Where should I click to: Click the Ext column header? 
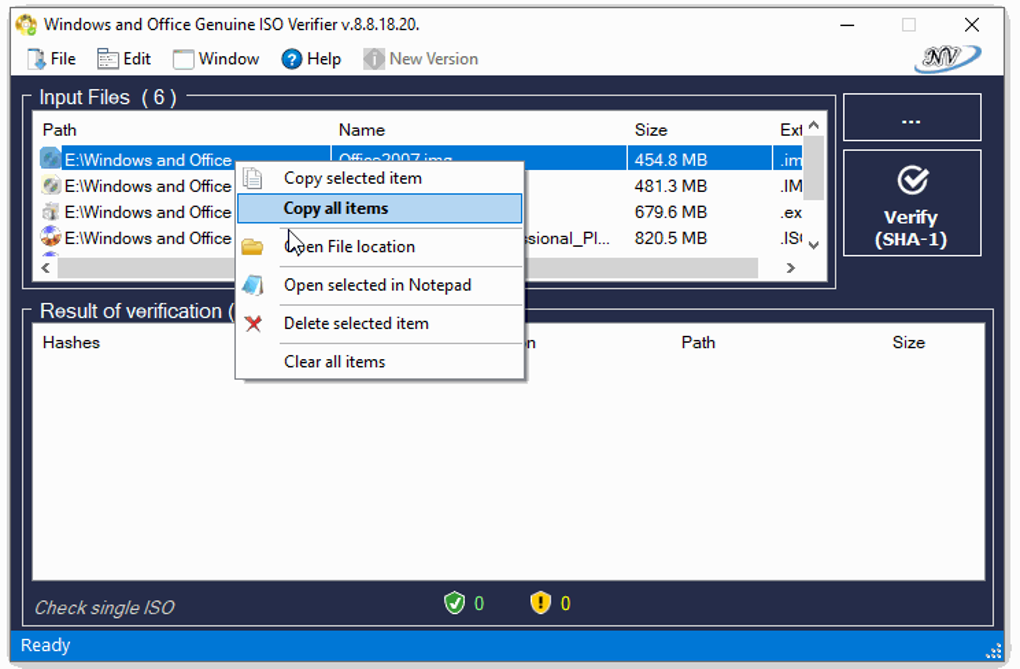click(x=790, y=130)
